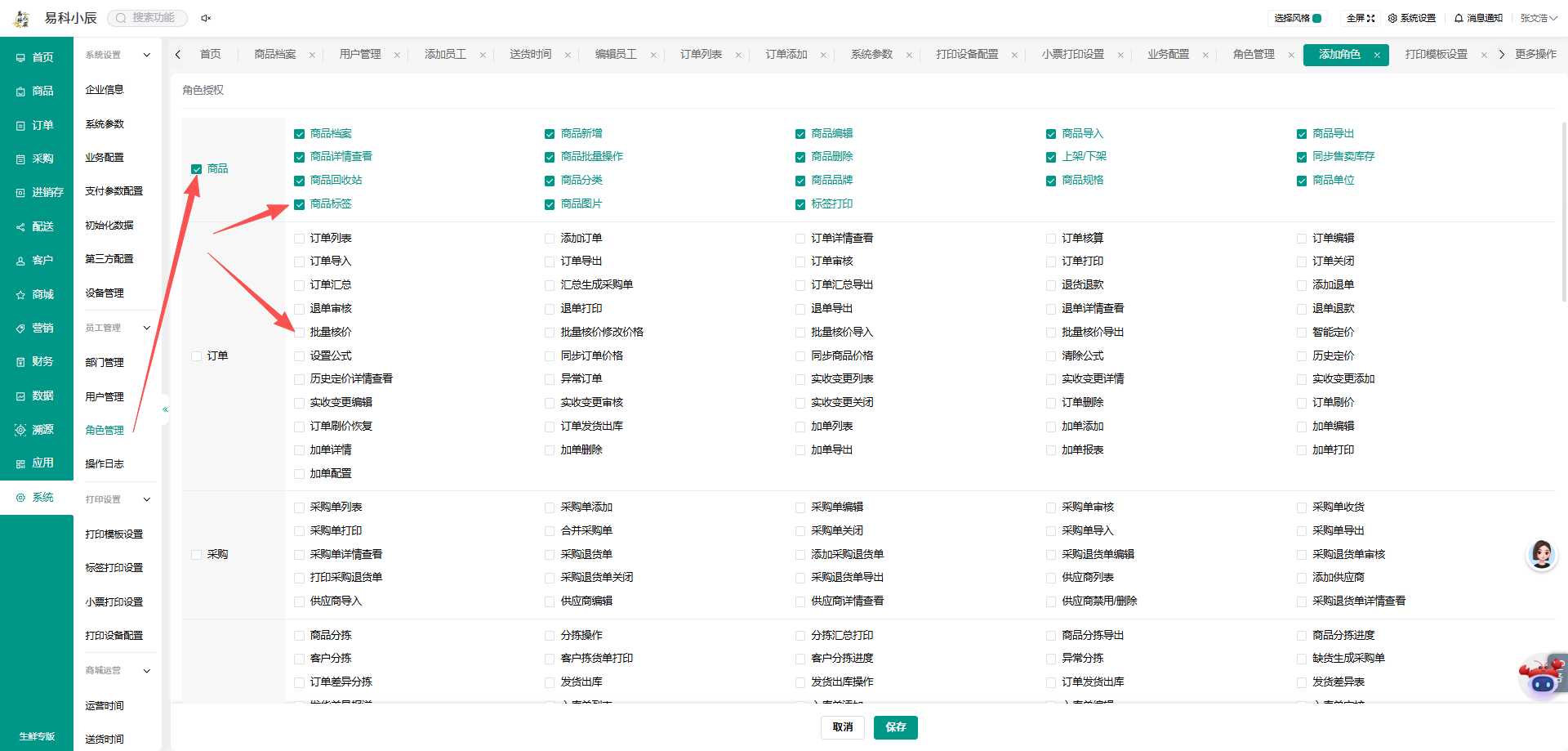Open the 财务 sidebar module icon
Image resolution: width=1568 pixels, height=751 pixels.
point(20,362)
